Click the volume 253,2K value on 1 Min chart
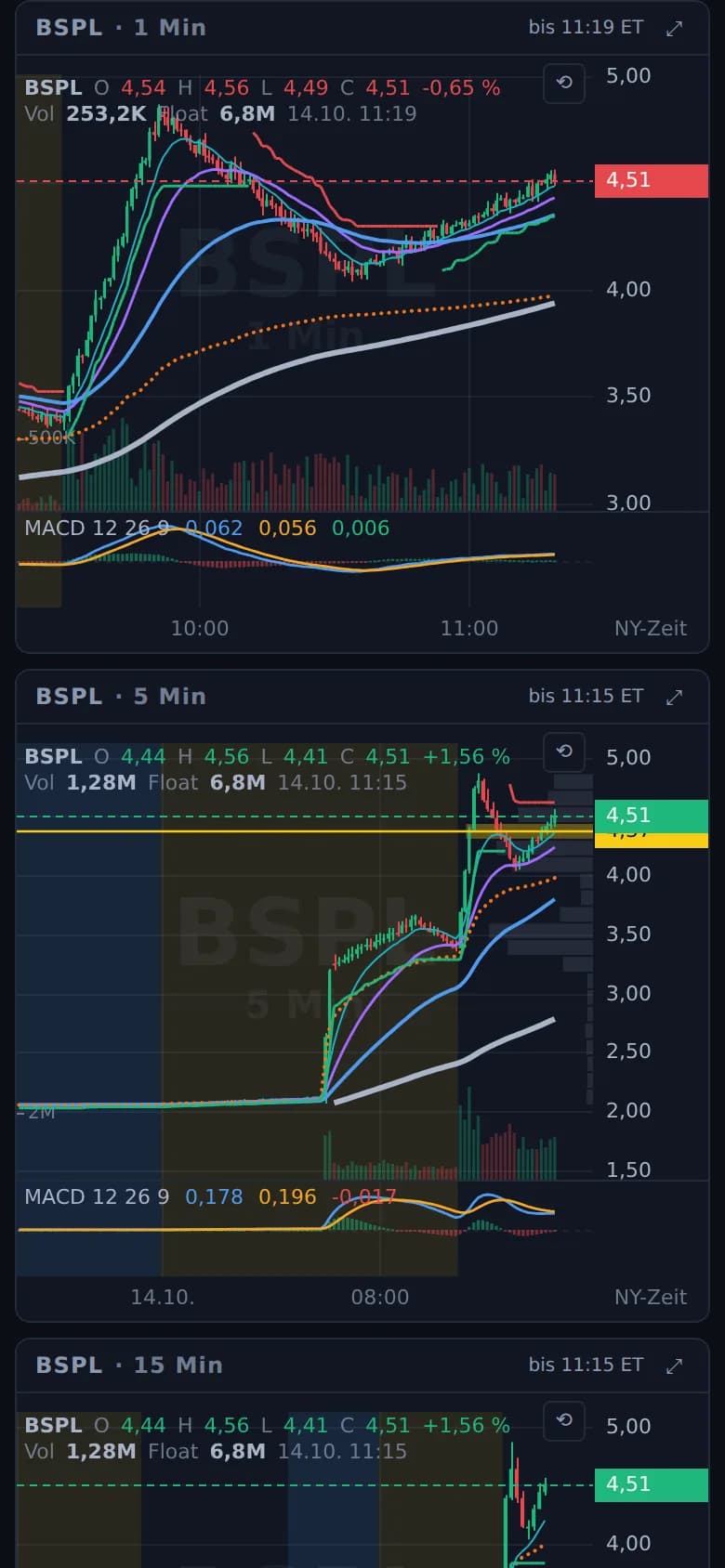 (x=107, y=114)
